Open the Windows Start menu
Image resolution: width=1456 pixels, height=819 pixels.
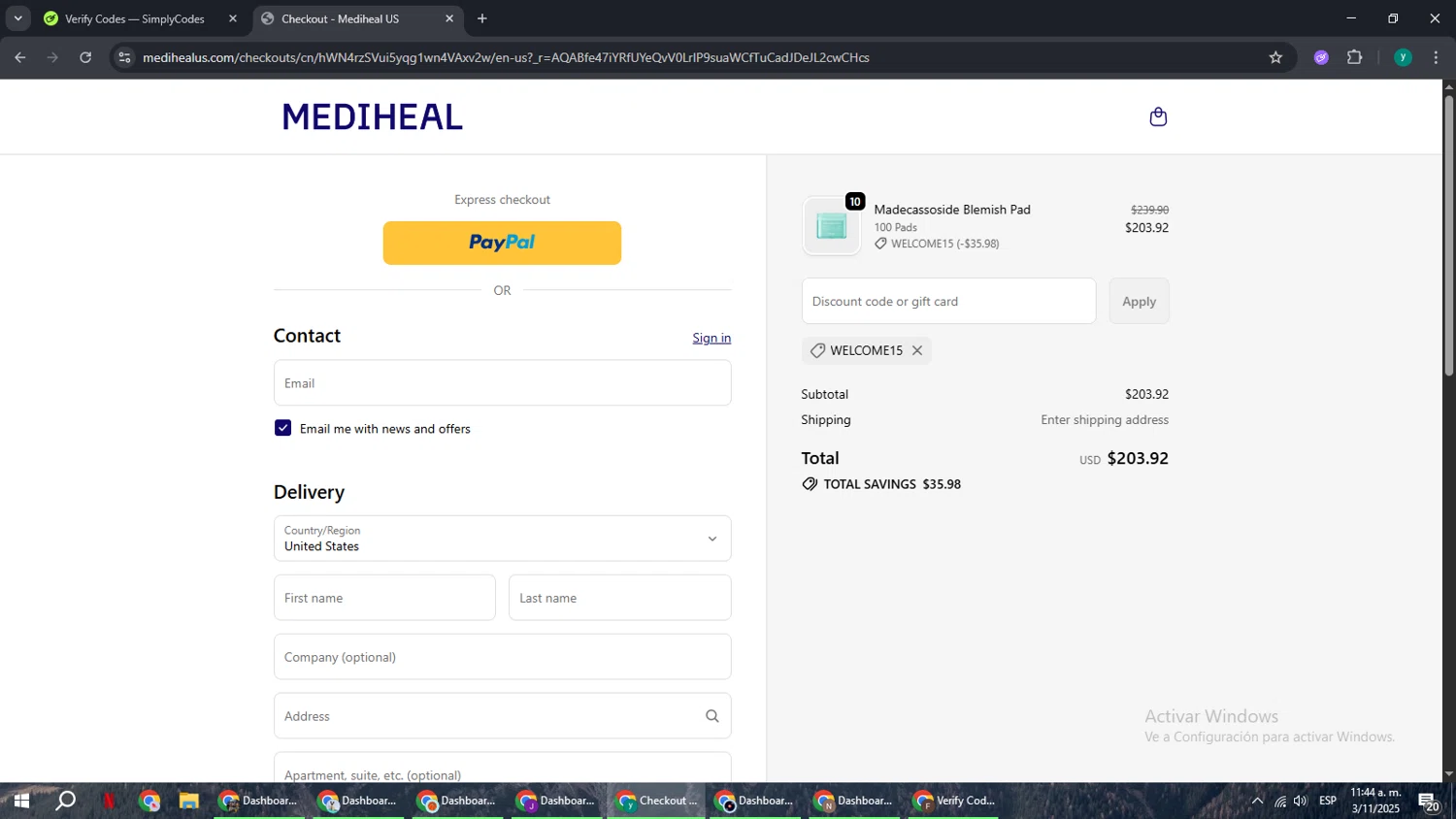tap(20, 801)
